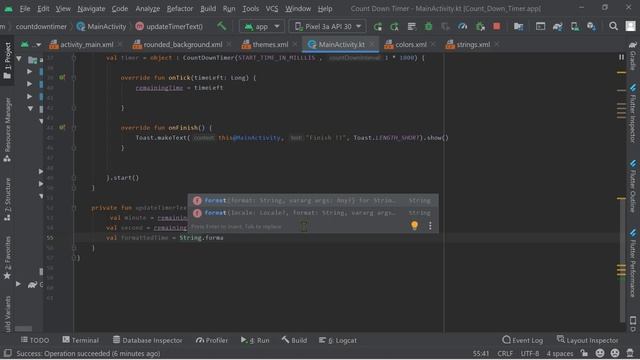Click the light bulb in completion popup
Image resolution: width=640 pixels, height=360 pixels.
click(414, 225)
